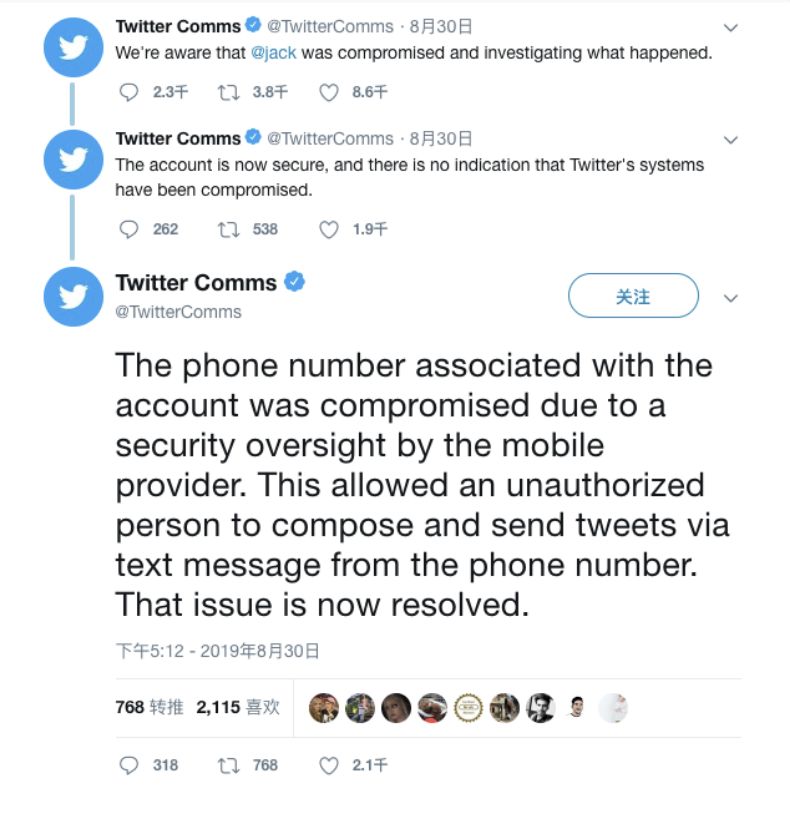790x824 pixels.
Task: Retweet the main phone number tweet
Action: 228,765
